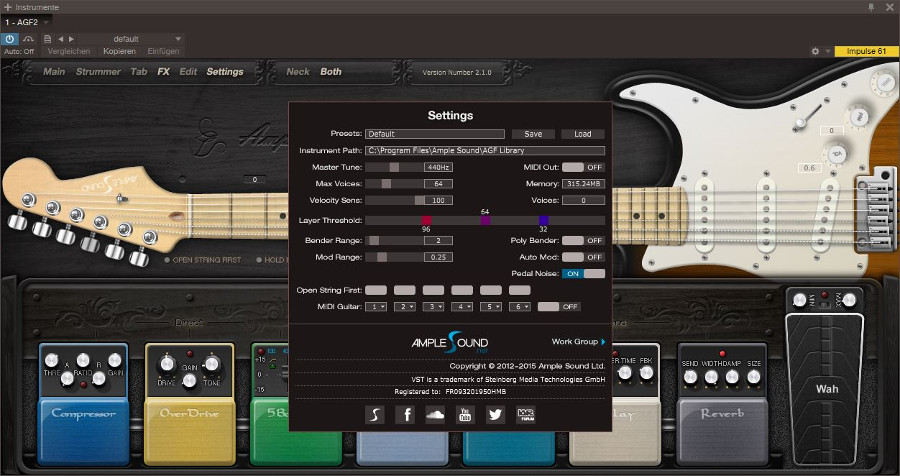Toggle the Poly Bender switch

pyautogui.click(x=583, y=241)
